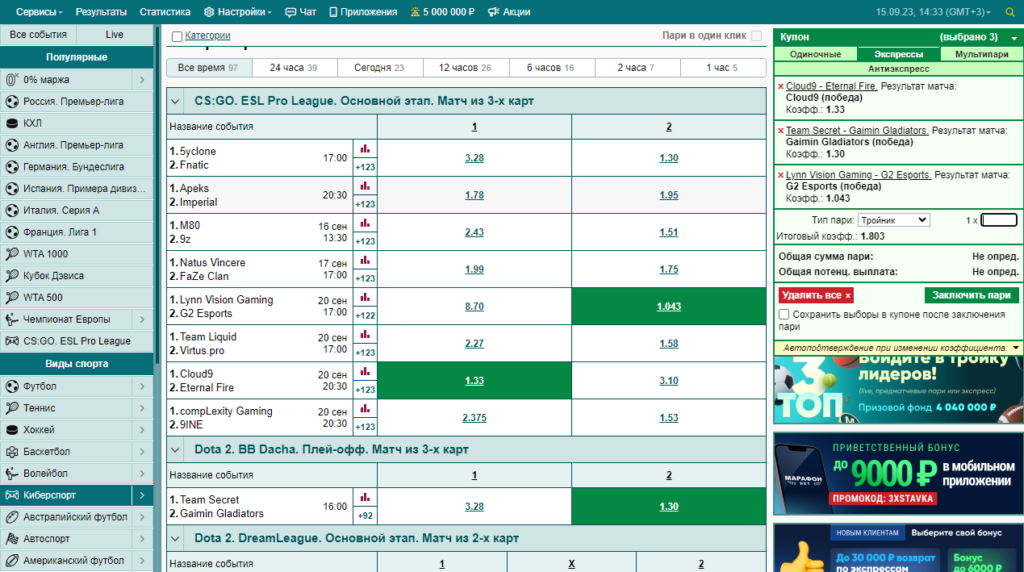Click the Волейбол sport icon
Screen dimensions: 1024x572
12,473
